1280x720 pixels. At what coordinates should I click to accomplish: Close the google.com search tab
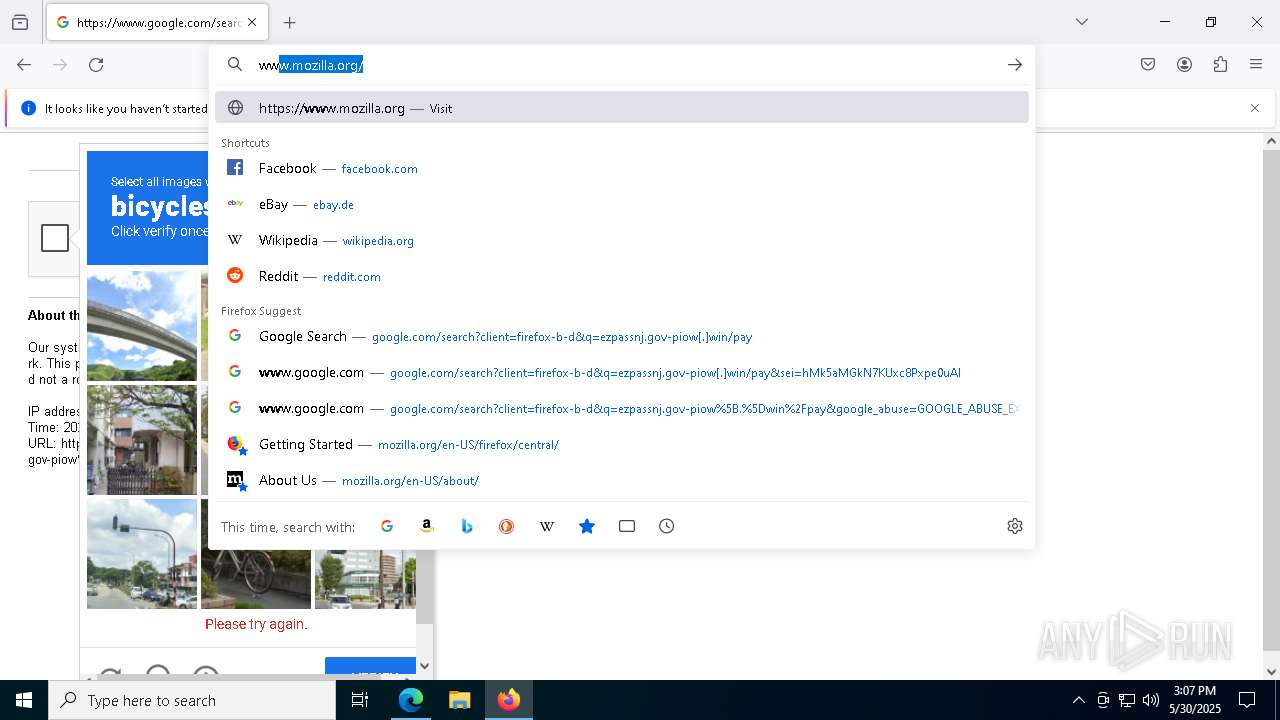pos(252,22)
